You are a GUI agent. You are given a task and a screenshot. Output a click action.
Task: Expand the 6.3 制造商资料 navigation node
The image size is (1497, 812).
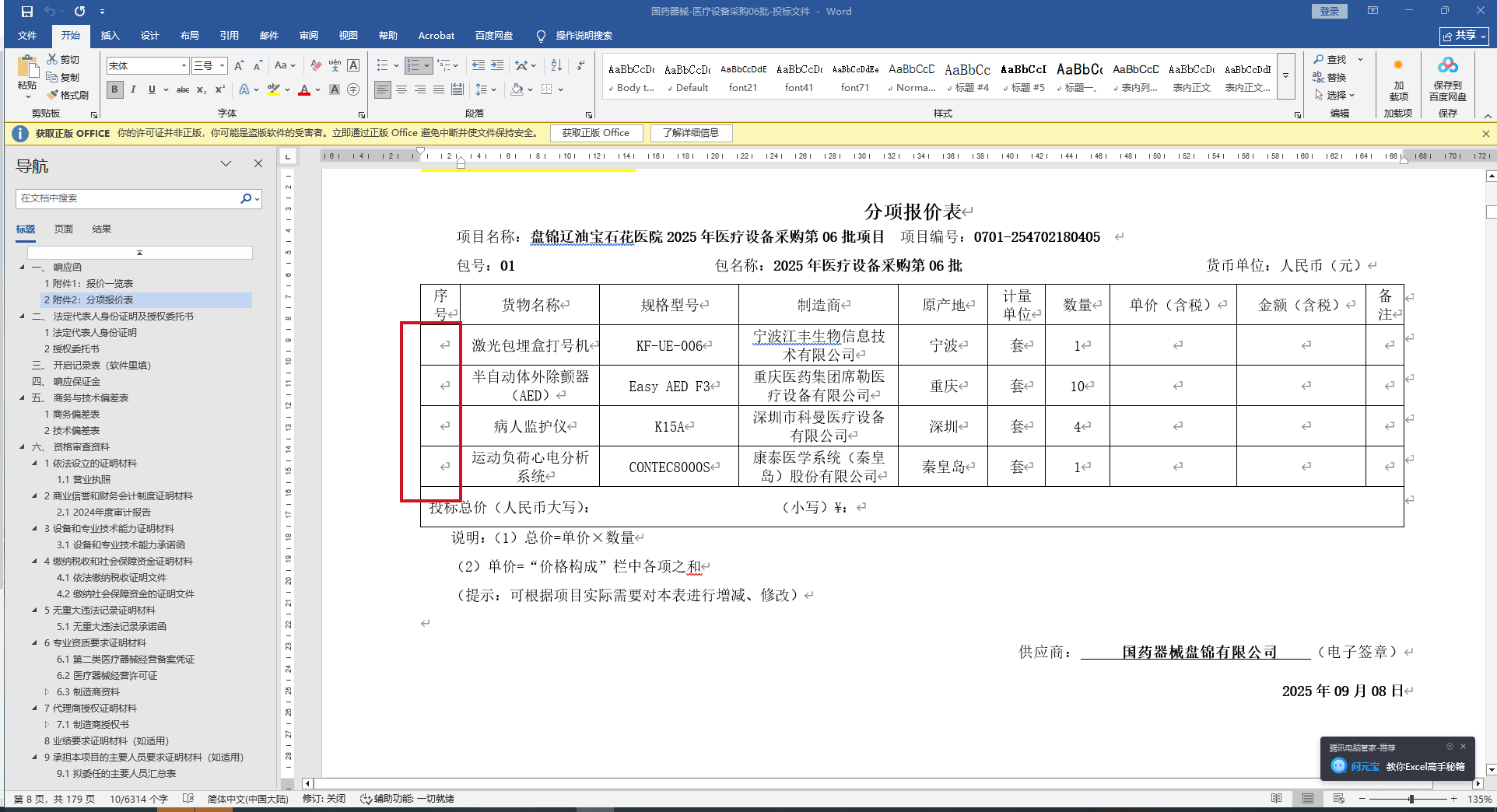[47, 692]
